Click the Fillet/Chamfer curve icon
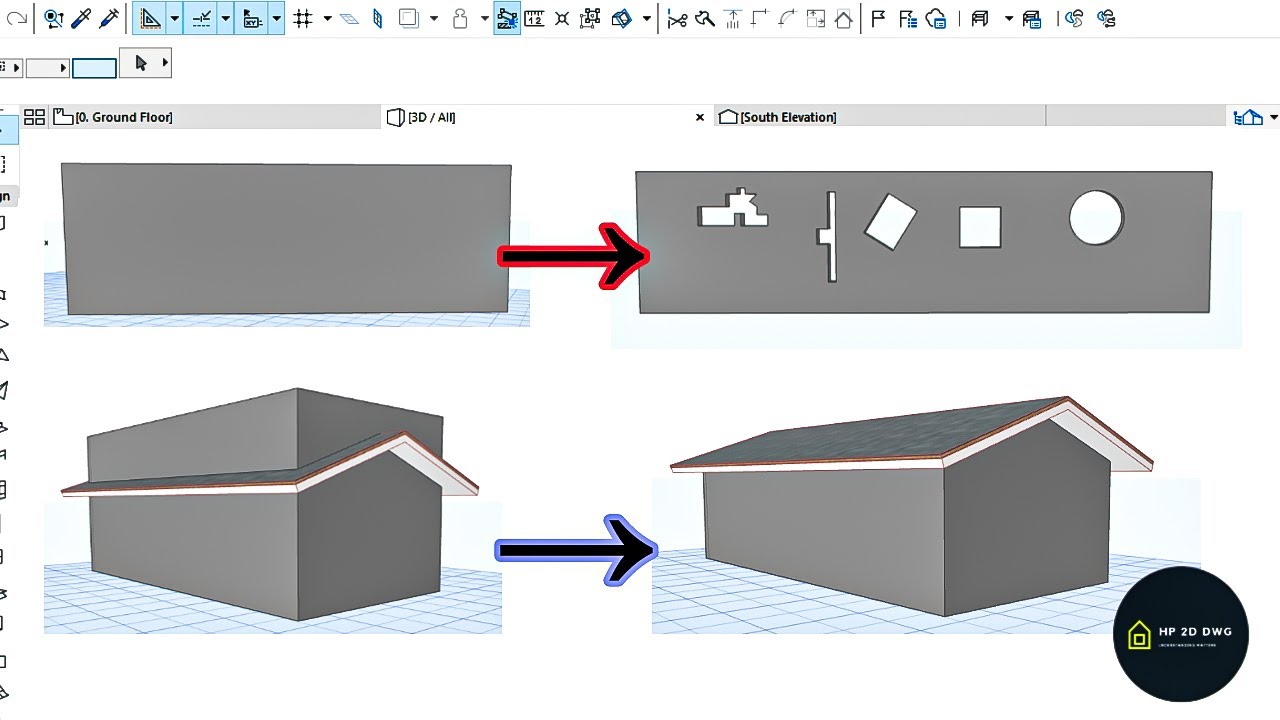This screenshot has width=1280, height=720. tap(787, 18)
